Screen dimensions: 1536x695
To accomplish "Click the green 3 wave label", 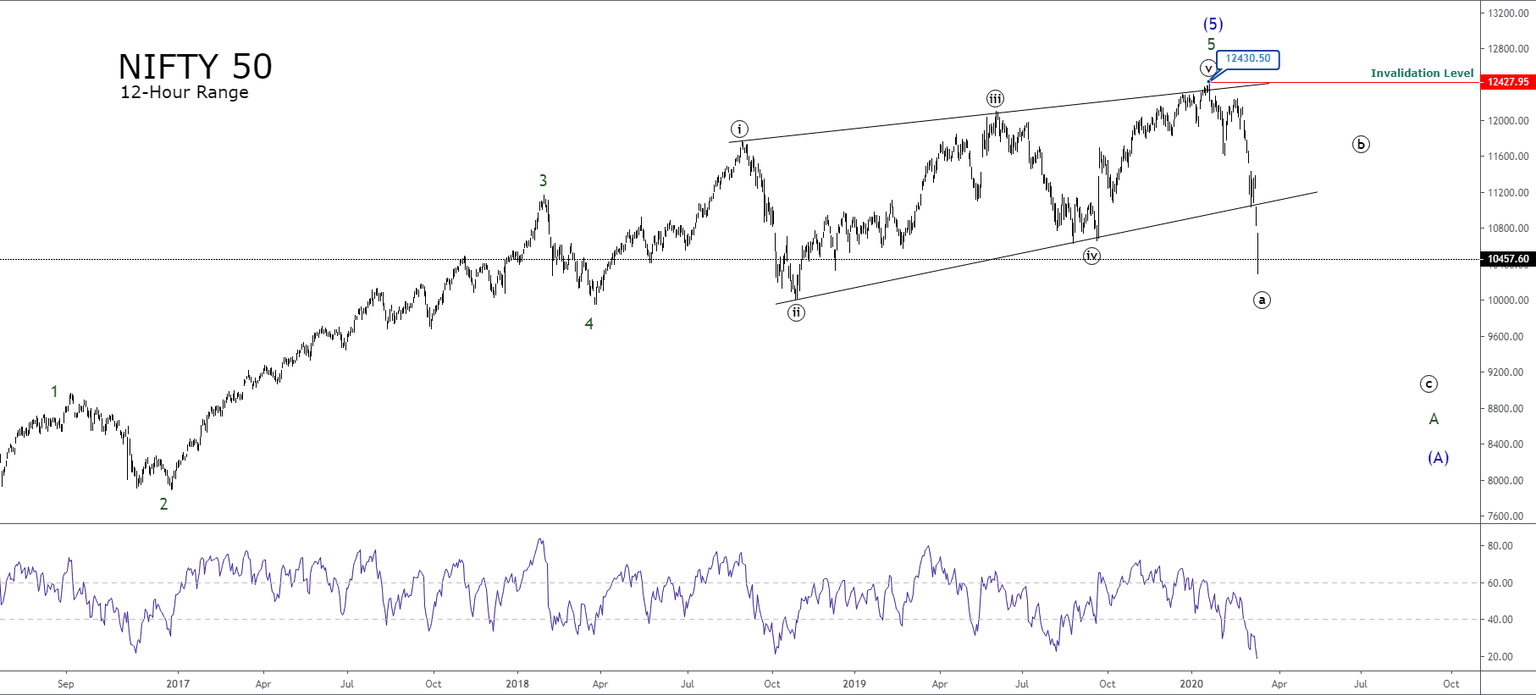I will 543,181.
